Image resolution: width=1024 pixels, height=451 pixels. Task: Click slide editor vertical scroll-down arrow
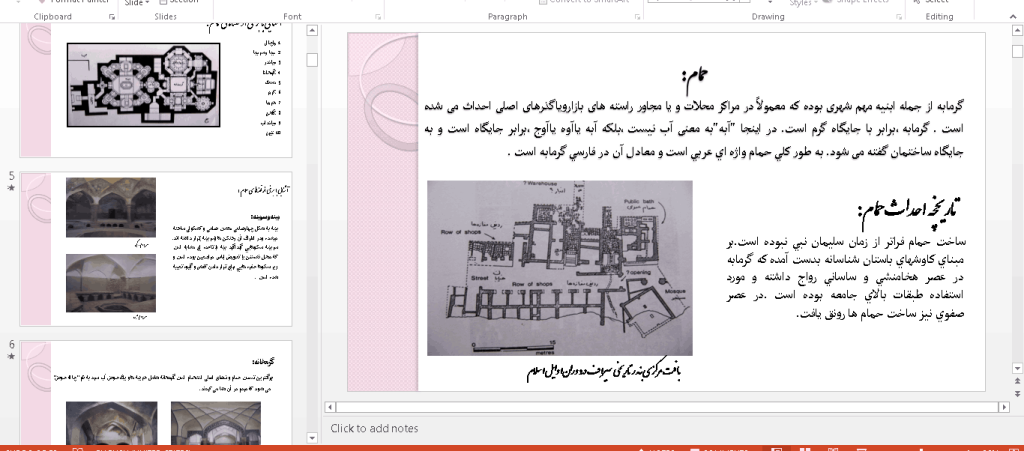1016,367
